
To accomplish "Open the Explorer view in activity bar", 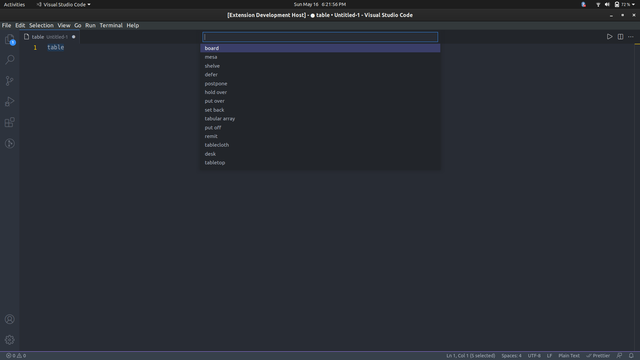I will point(10,40).
